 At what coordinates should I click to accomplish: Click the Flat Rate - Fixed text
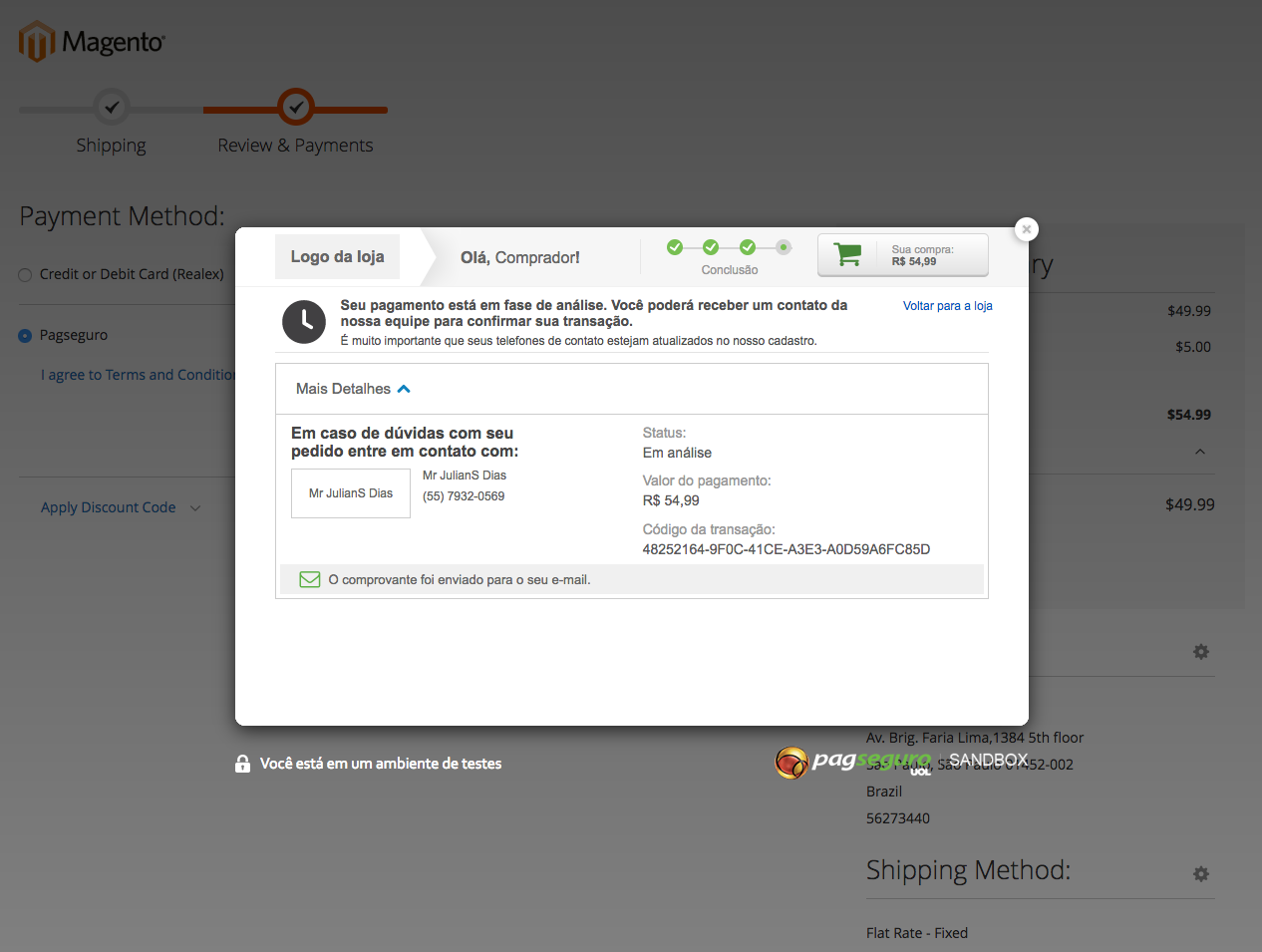coord(917,933)
